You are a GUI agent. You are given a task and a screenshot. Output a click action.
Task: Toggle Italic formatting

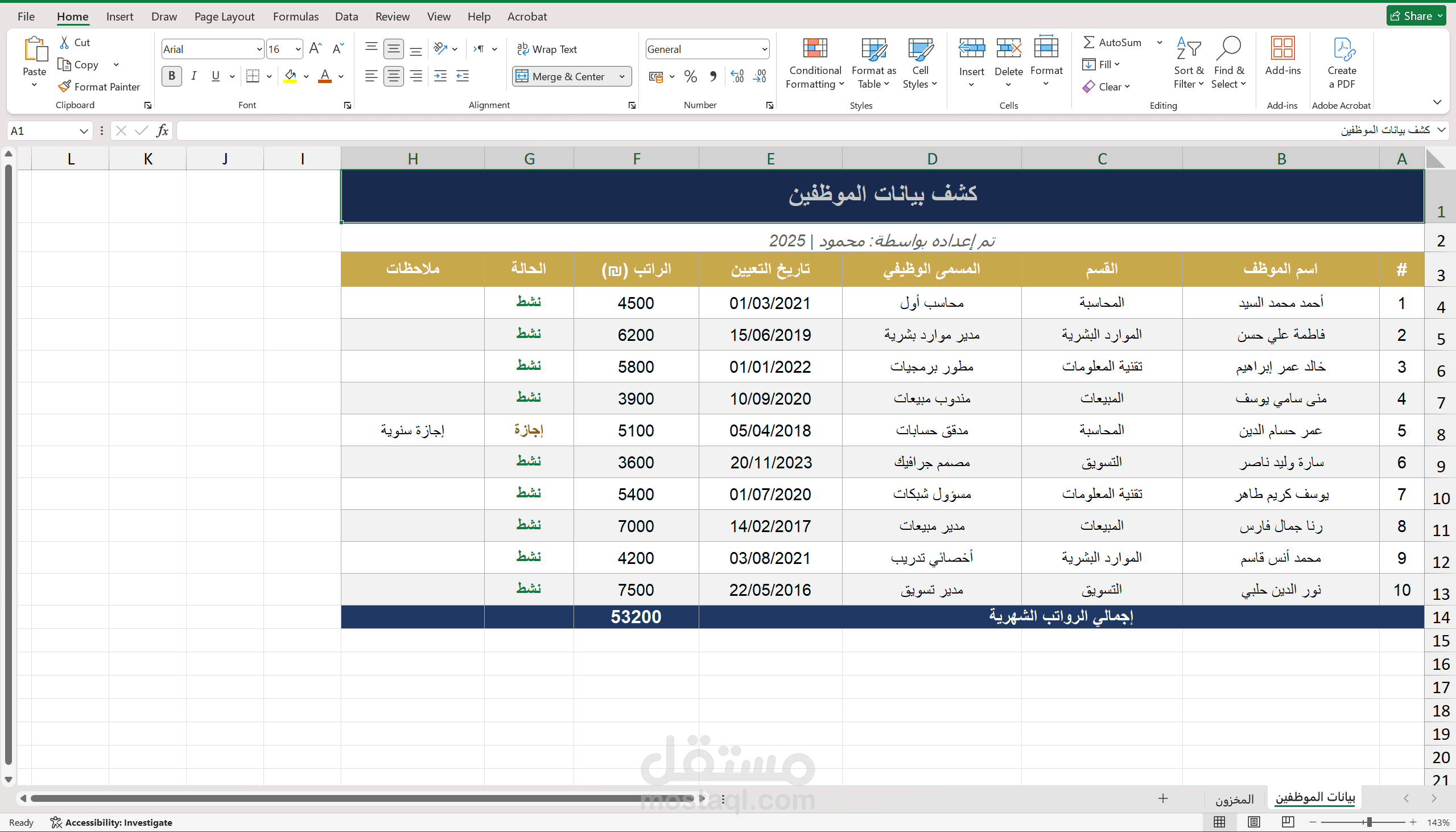[x=194, y=76]
